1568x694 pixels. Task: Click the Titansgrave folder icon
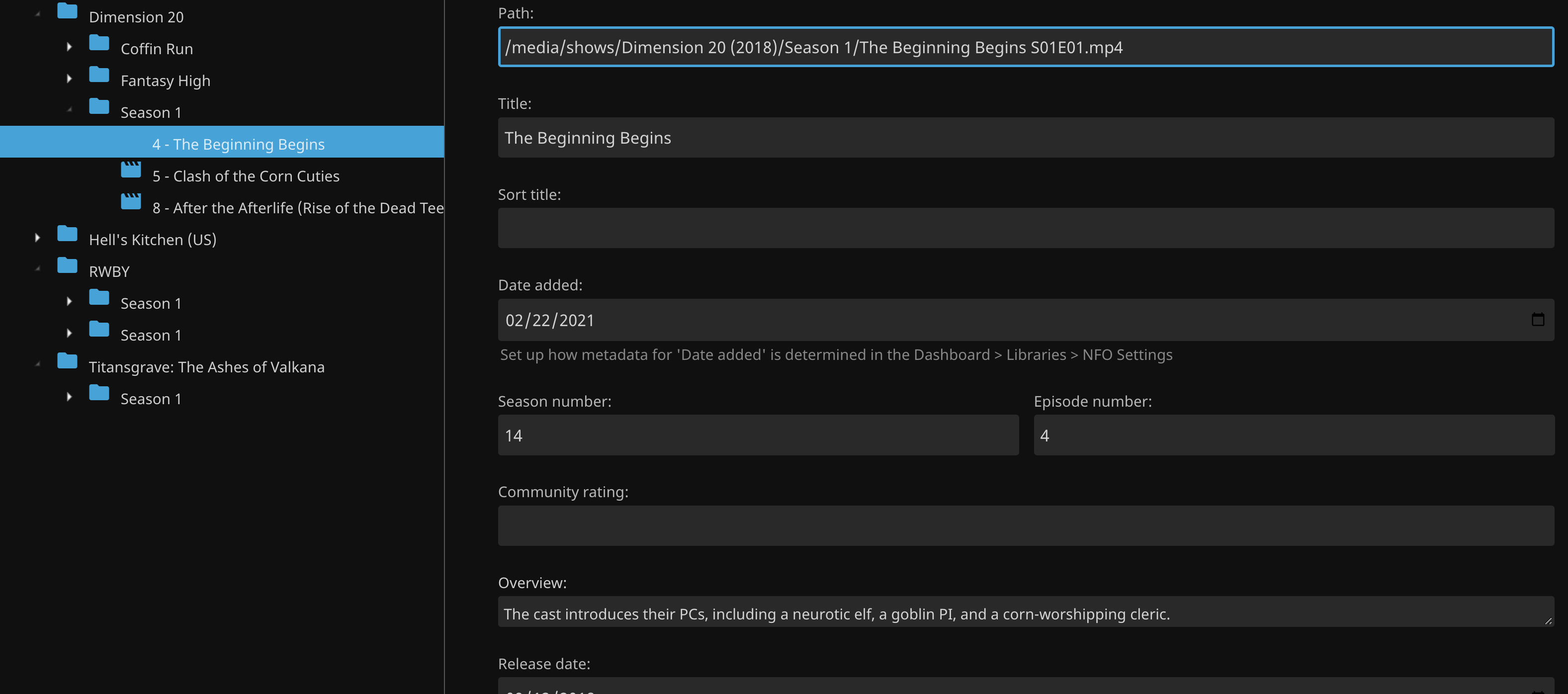(x=68, y=361)
